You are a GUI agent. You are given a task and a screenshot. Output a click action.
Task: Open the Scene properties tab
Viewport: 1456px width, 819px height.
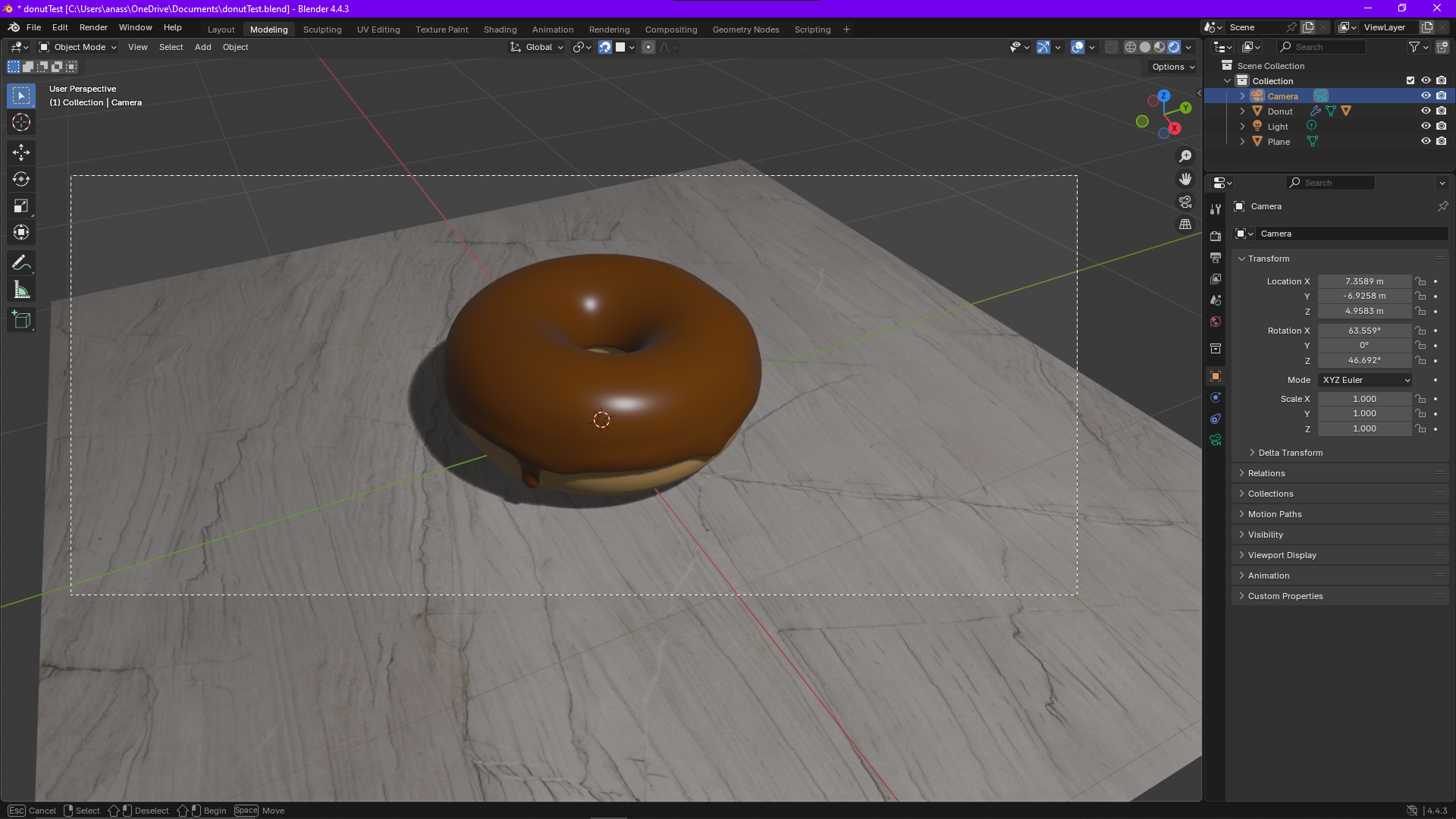coord(1216,300)
